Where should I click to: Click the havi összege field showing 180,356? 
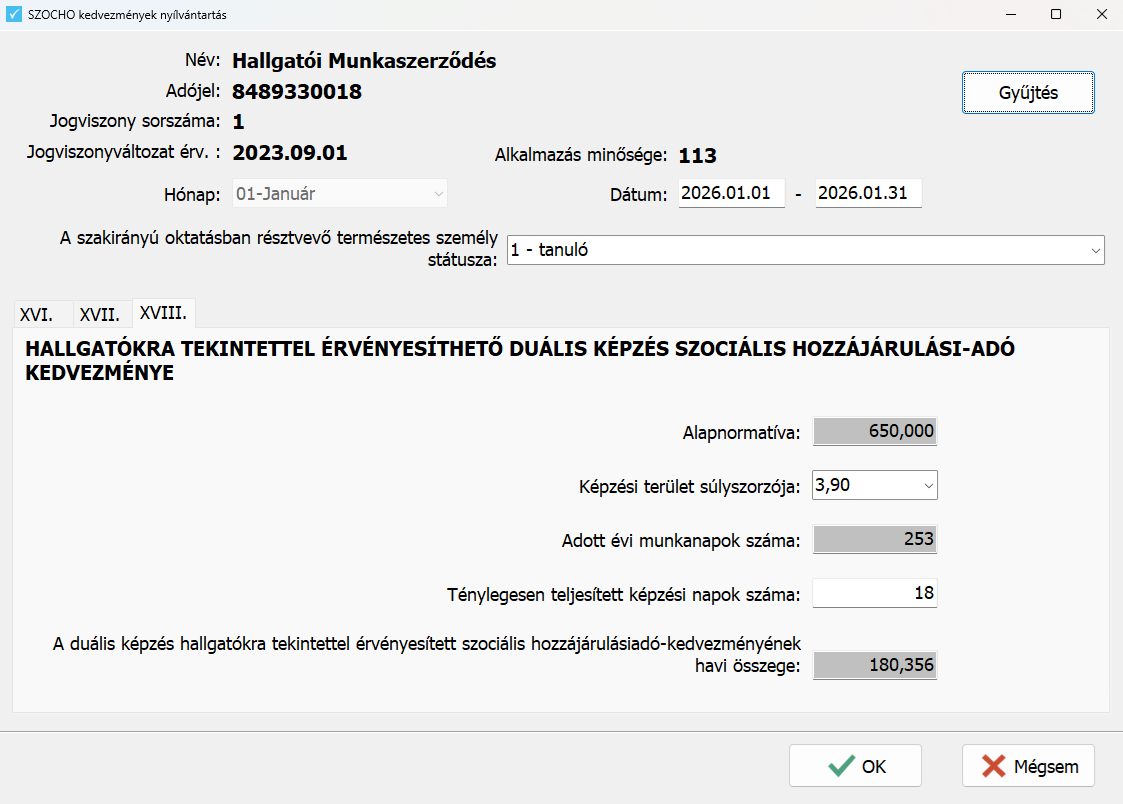(x=875, y=666)
